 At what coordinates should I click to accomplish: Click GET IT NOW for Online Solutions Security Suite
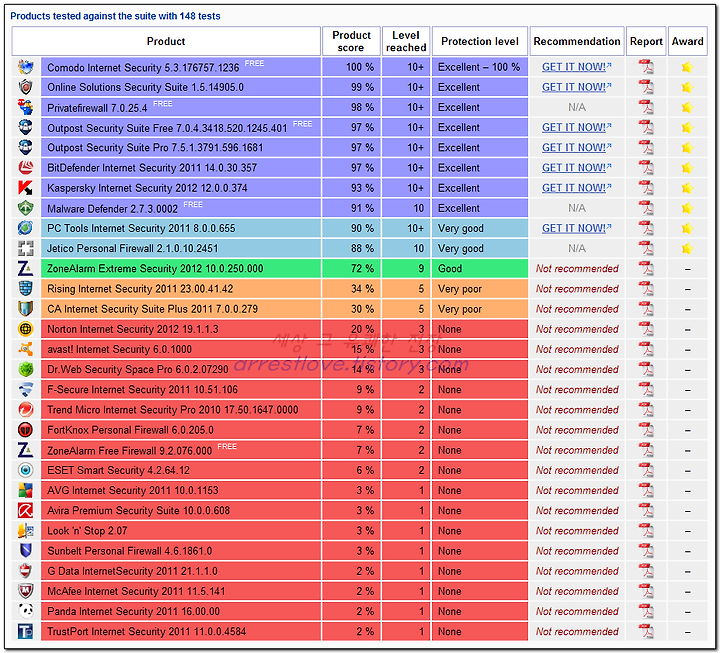coord(577,87)
